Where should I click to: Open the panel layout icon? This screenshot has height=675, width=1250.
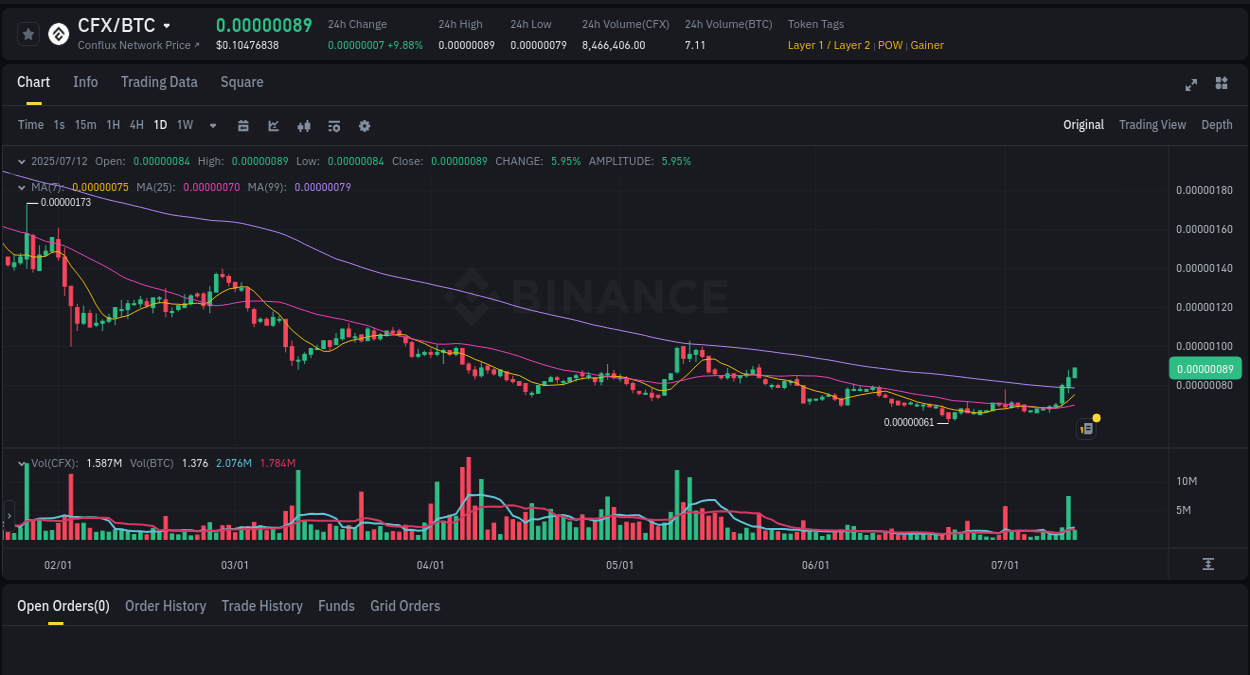tap(1221, 85)
